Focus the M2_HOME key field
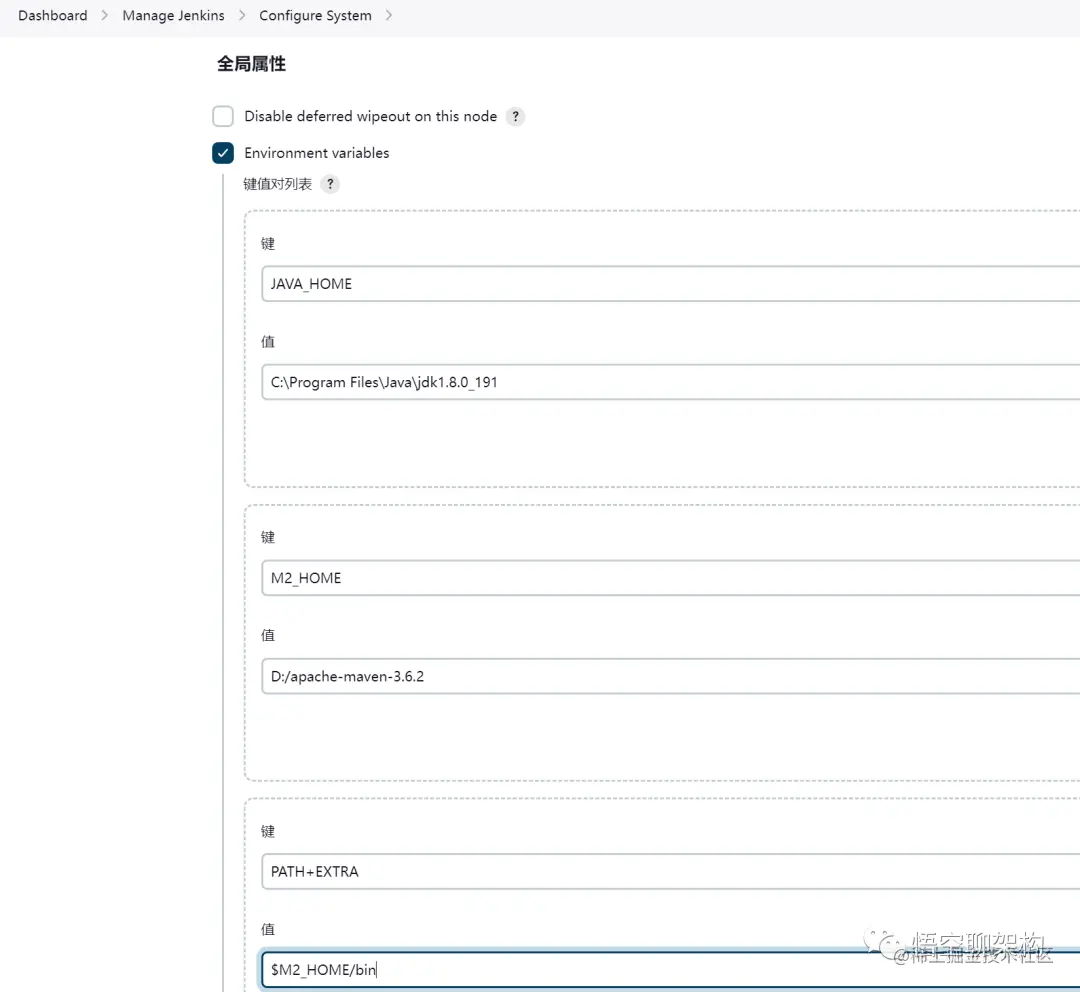This screenshot has height=992, width=1080. pos(670,578)
